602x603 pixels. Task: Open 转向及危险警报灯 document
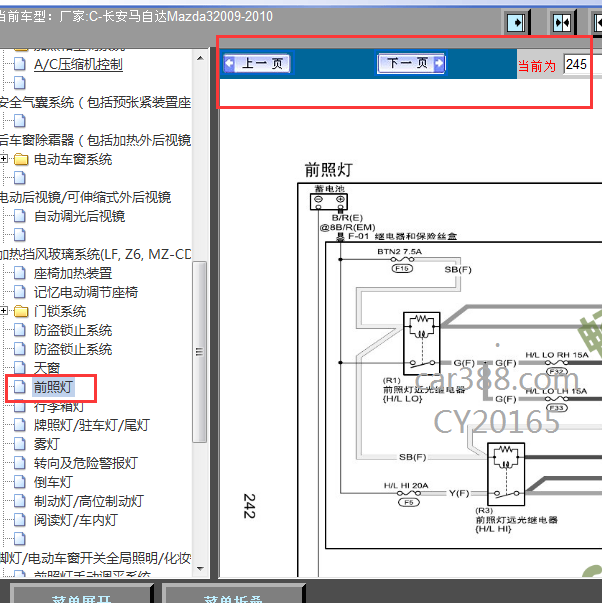pos(85,463)
